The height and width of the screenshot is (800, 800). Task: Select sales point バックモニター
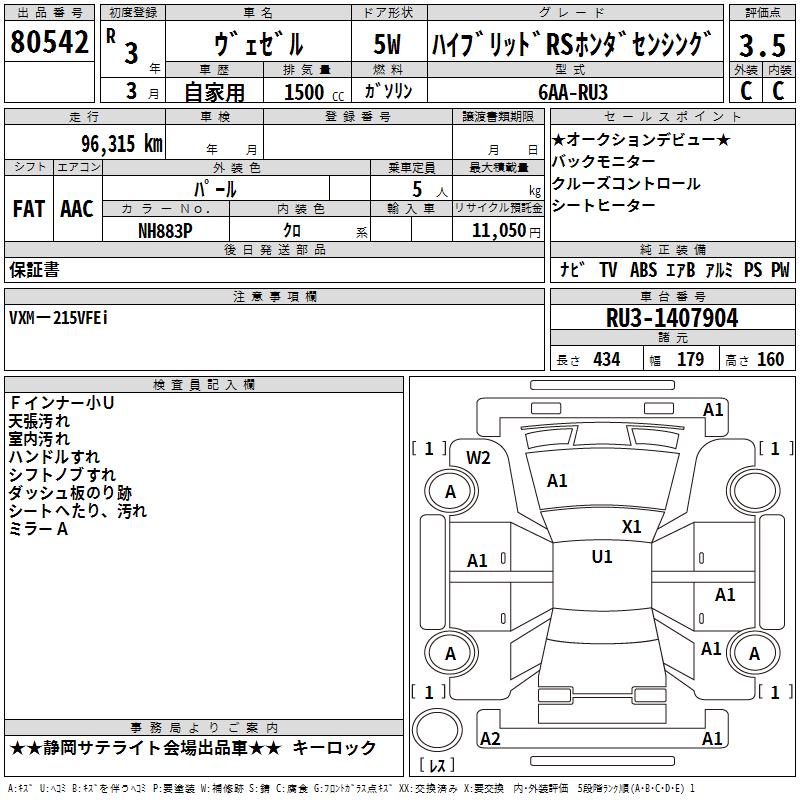pos(604,161)
